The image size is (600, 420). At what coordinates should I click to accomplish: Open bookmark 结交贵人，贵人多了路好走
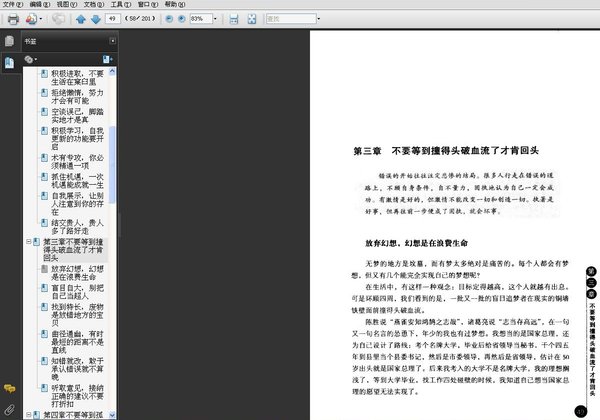(77, 226)
